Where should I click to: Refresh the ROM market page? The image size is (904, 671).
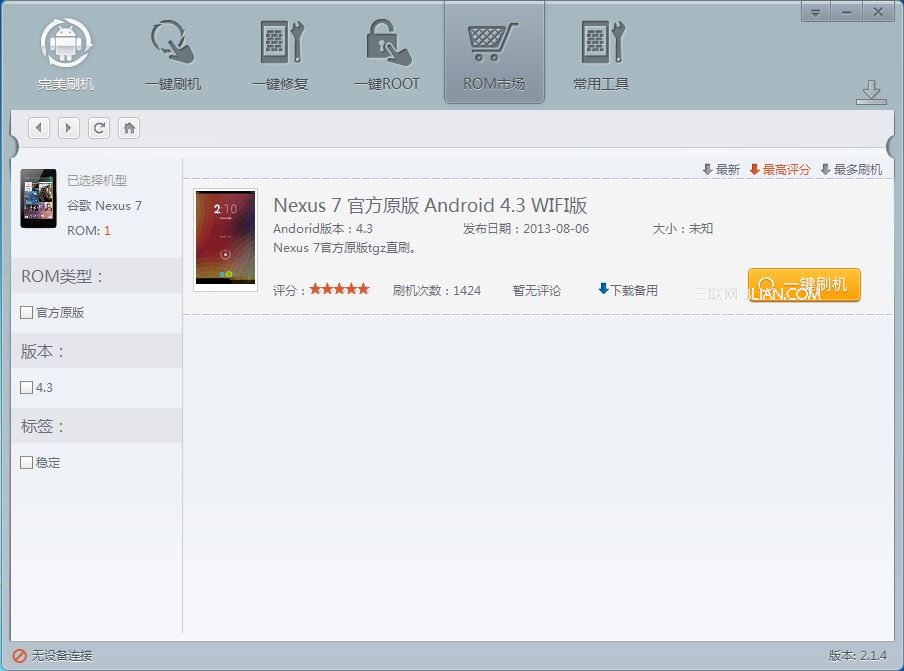(99, 127)
